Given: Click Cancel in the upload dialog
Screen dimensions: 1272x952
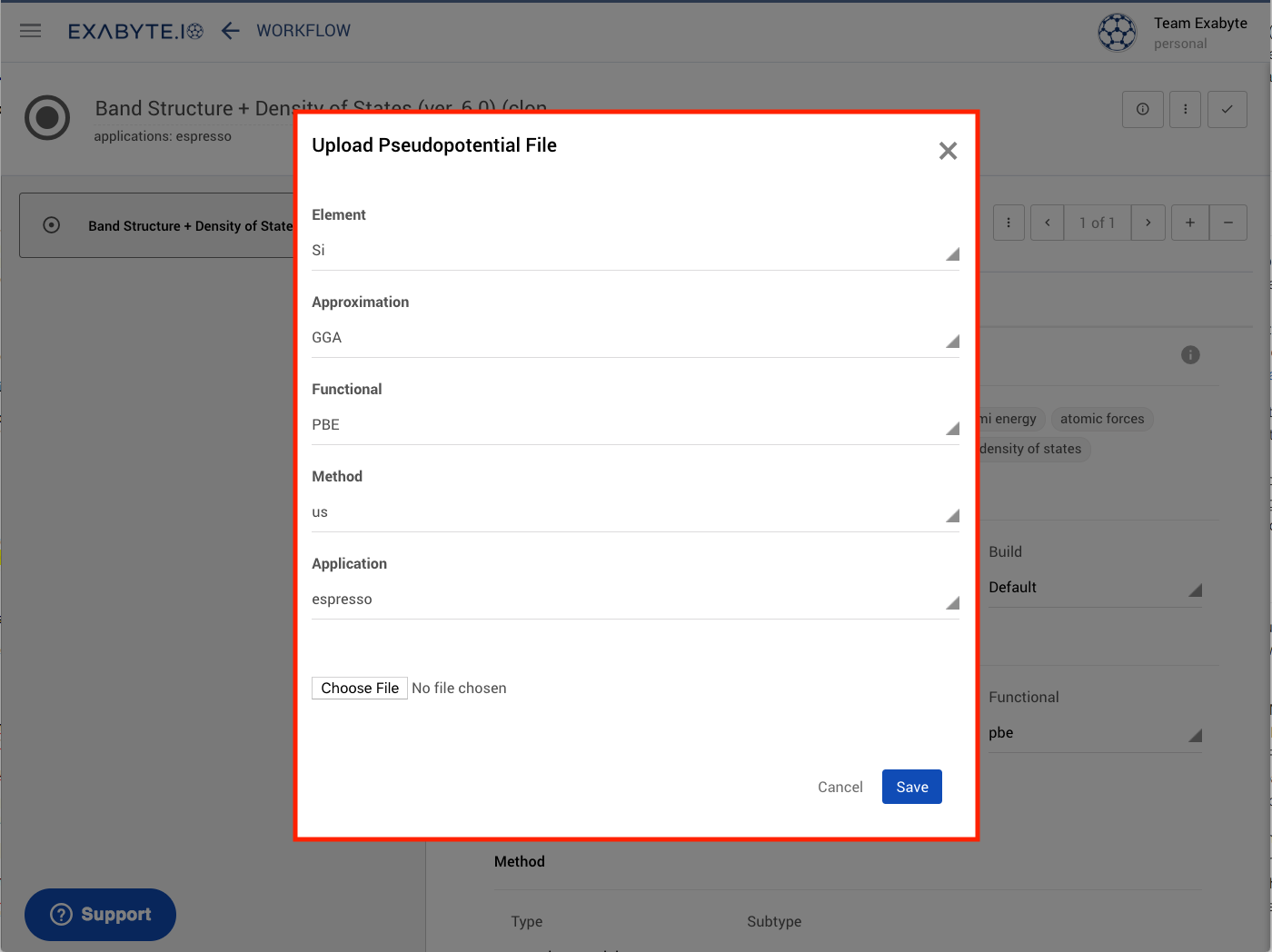Looking at the screenshot, I should 840,787.
